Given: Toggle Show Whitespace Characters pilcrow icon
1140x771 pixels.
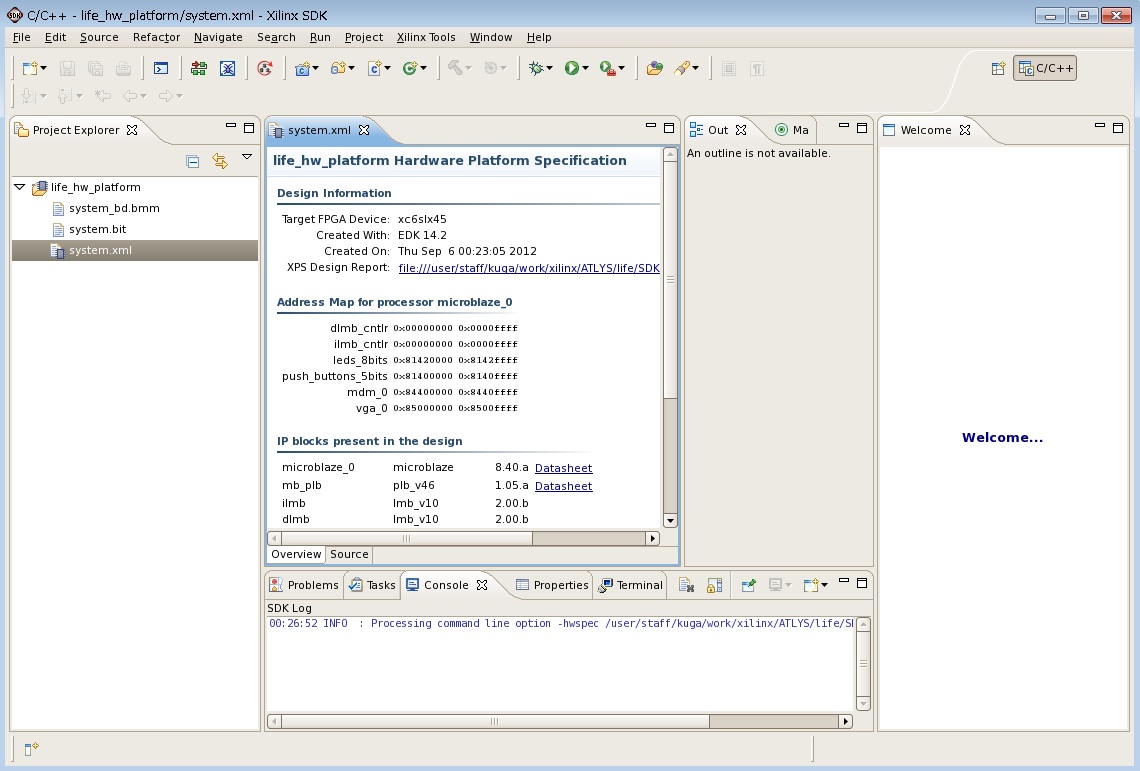Looking at the screenshot, I should (757, 68).
